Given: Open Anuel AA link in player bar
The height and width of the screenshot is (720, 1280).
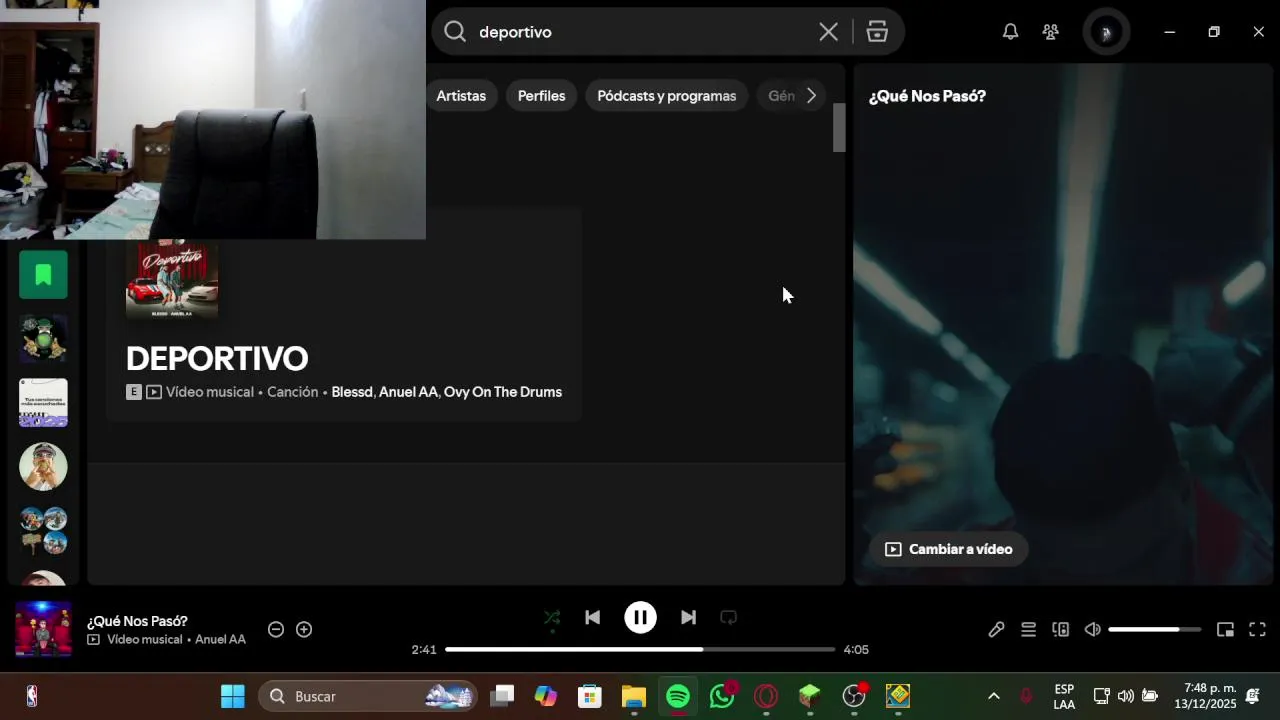Looking at the screenshot, I should coord(220,640).
